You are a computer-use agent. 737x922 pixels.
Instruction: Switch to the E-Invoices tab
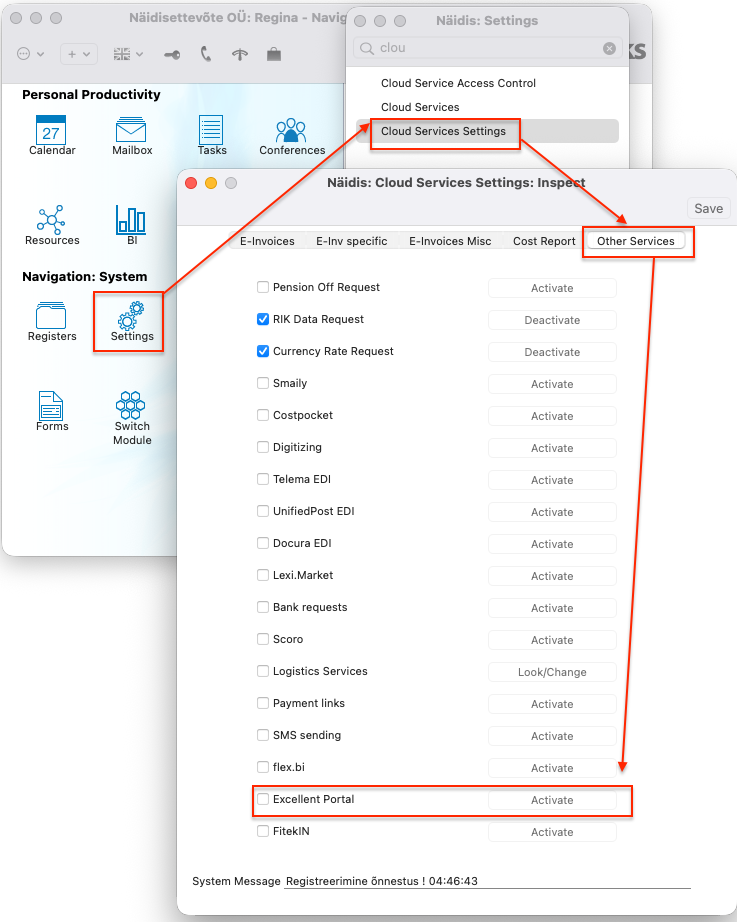pyautogui.click(x=267, y=241)
